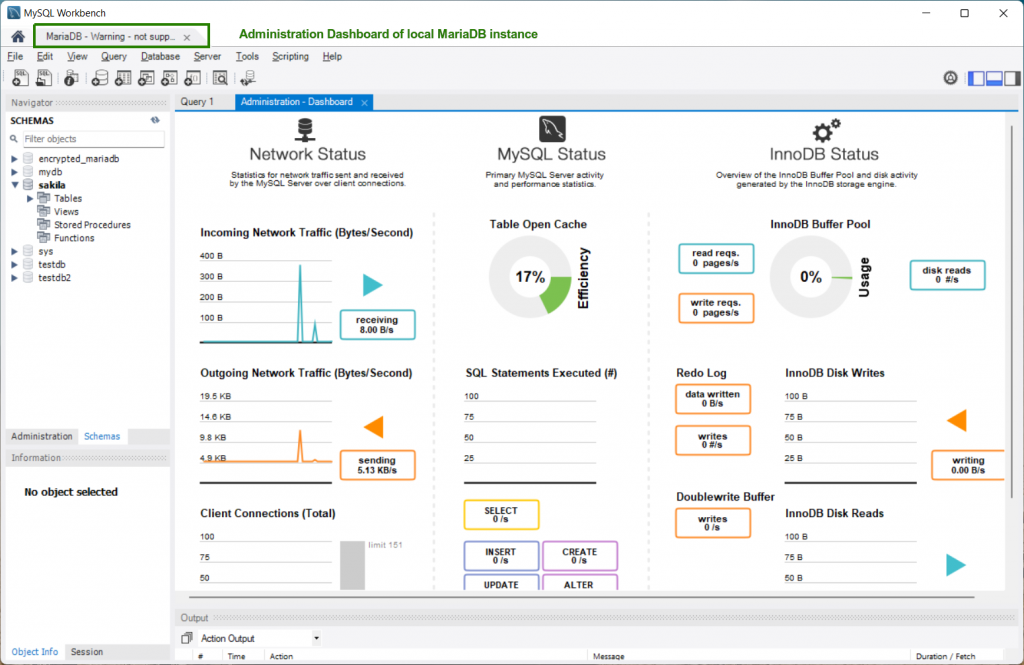Expand the mydb schema node

pyautogui.click(x=14, y=172)
